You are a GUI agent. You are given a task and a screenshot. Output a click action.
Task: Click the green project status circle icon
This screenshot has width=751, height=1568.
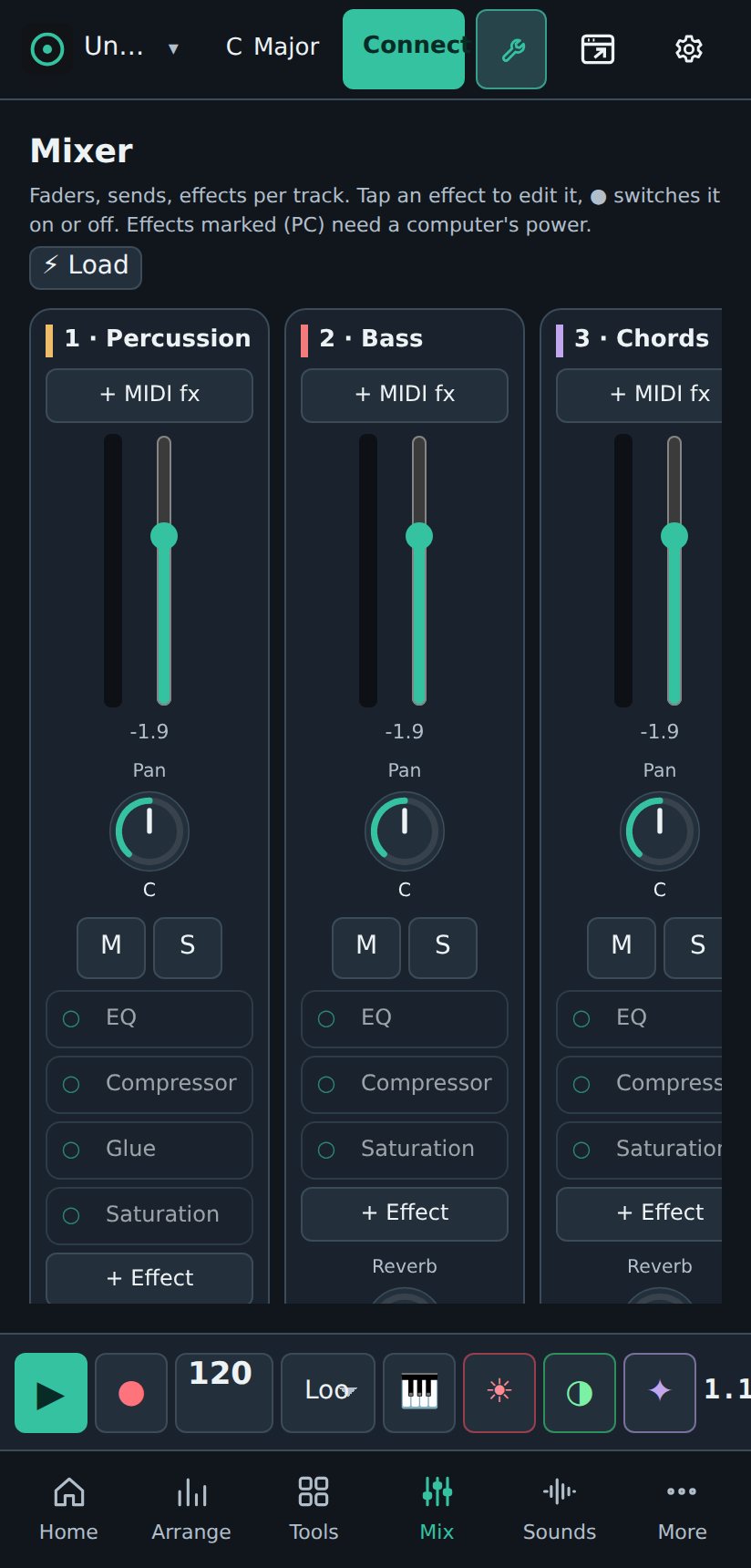tap(47, 49)
